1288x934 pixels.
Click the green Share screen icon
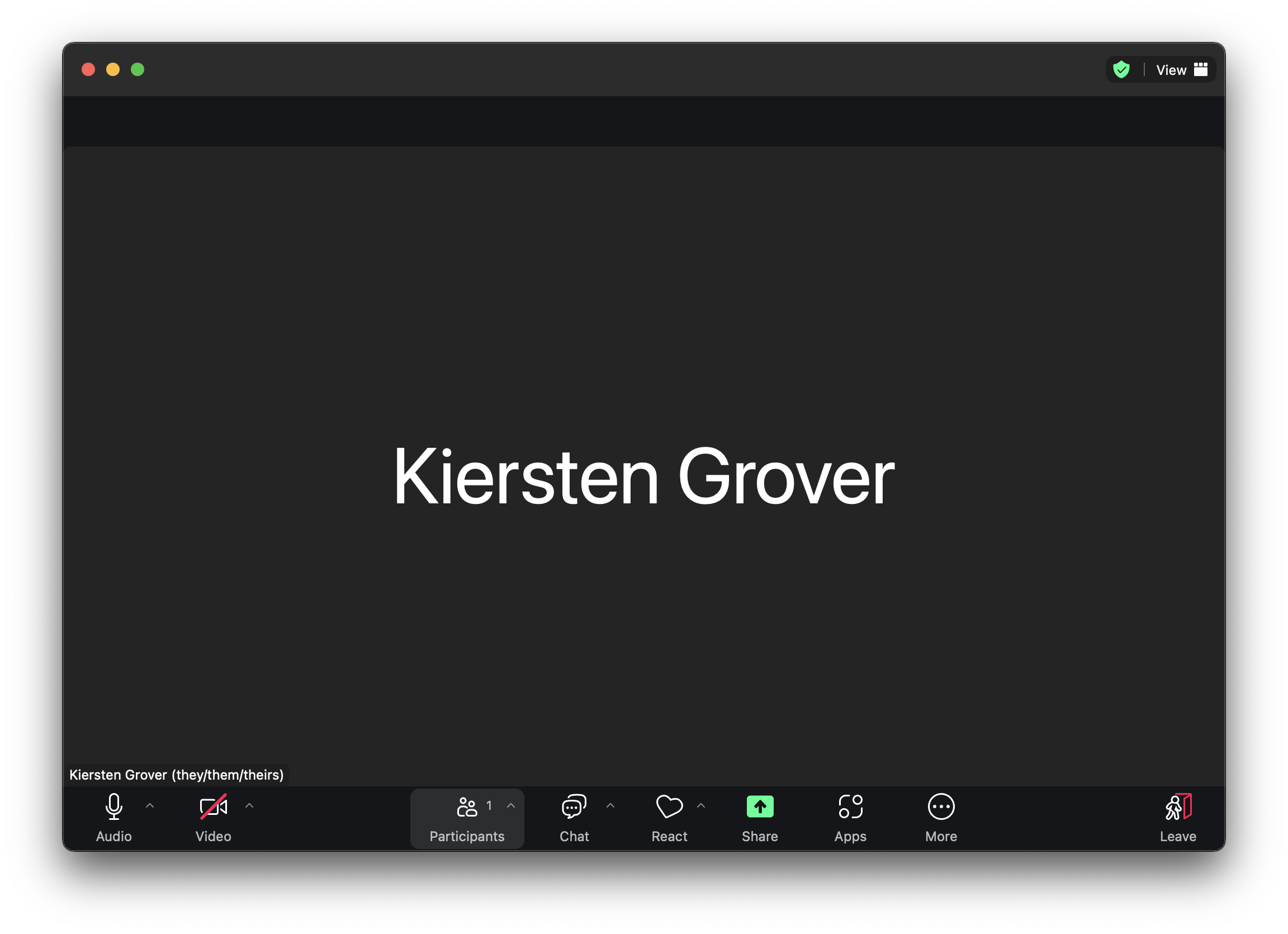[x=760, y=806]
